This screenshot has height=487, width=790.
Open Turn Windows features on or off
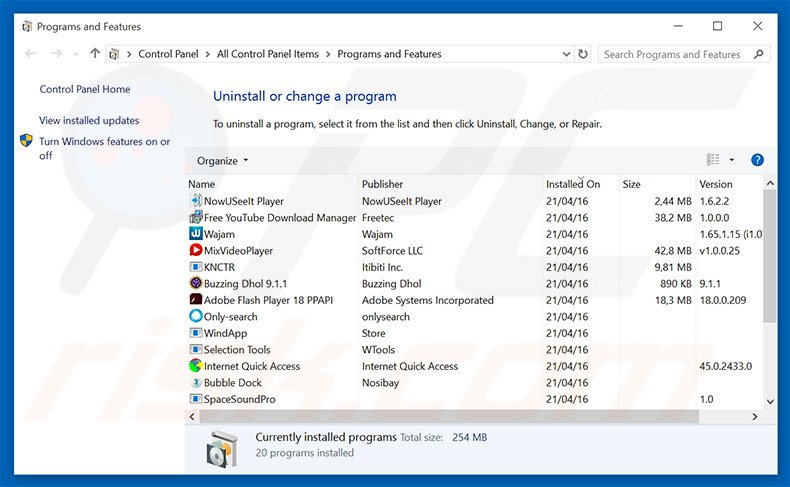point(104,149)
